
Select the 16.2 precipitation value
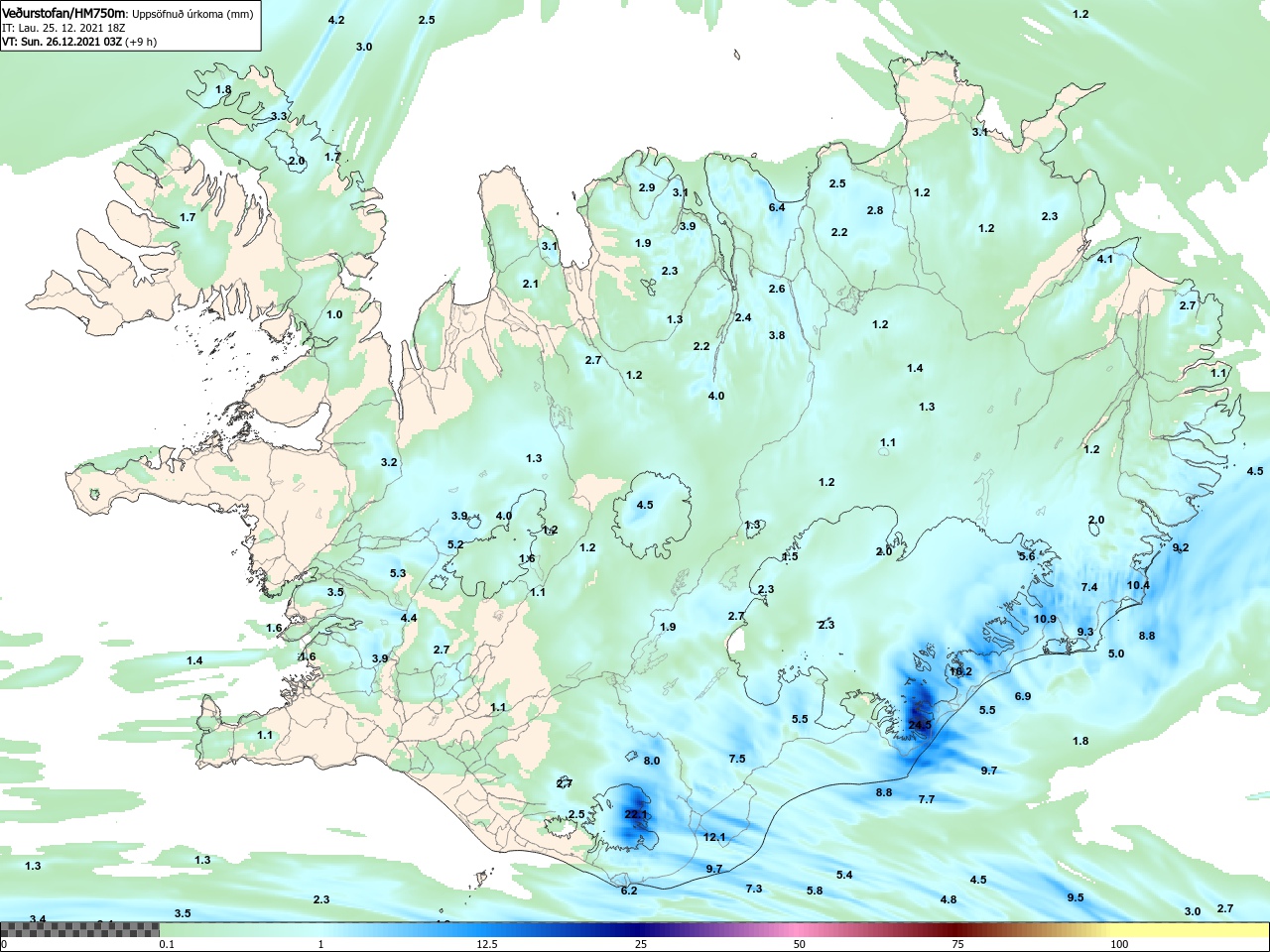coord(960,671)
